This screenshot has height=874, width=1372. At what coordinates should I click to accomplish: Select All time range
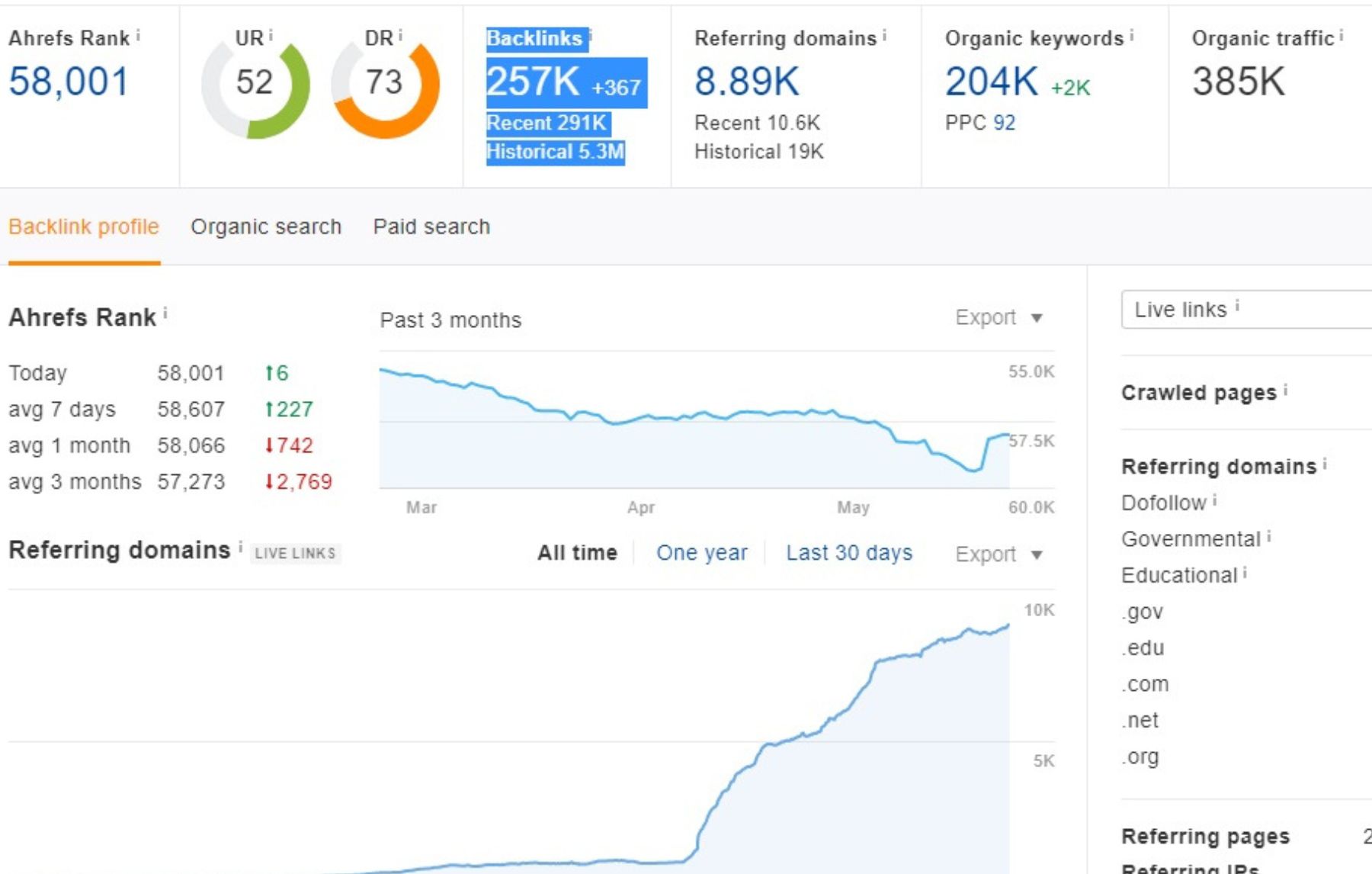click(577, 552)
